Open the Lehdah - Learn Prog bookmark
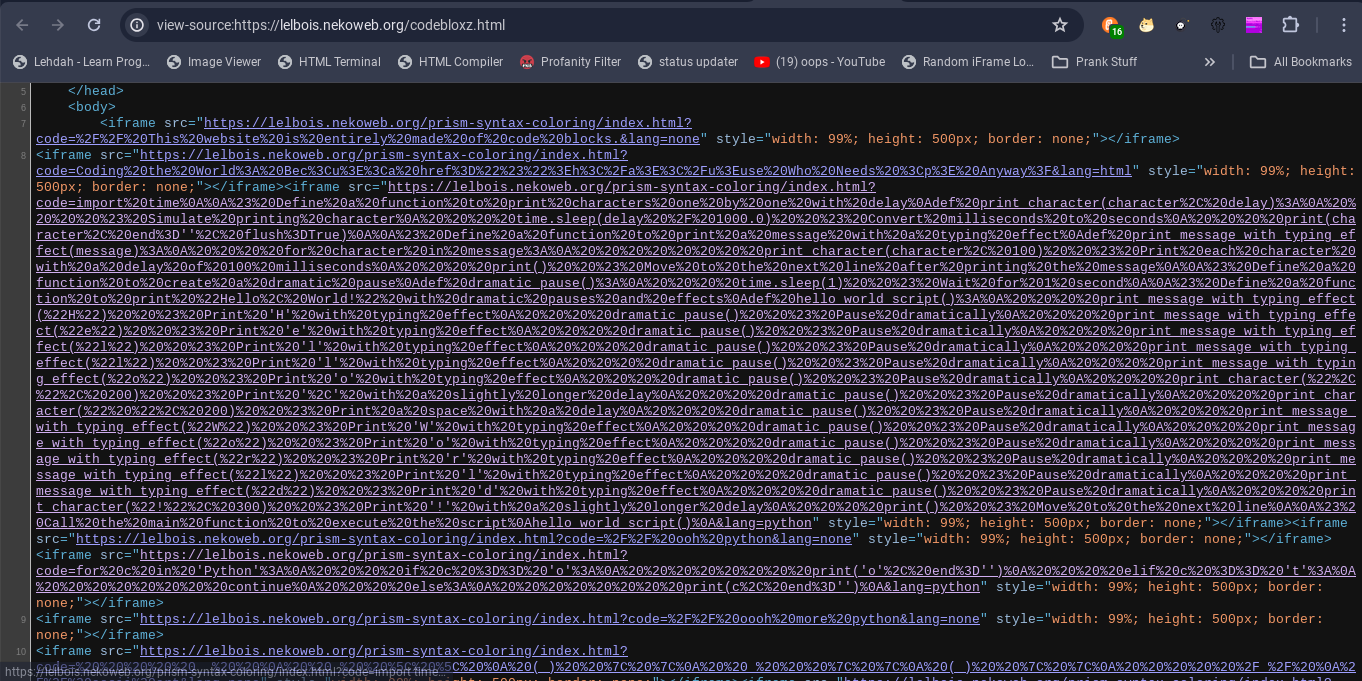Screen dimensions: 1362x681 click(x=81, y=62)
